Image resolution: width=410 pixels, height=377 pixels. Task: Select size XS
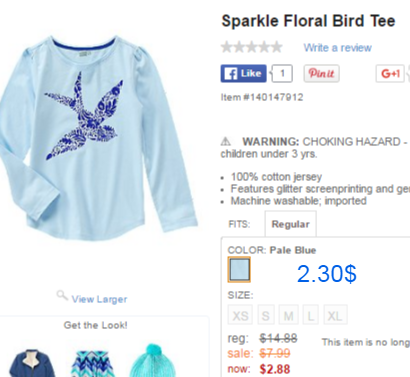click(240, 315)
